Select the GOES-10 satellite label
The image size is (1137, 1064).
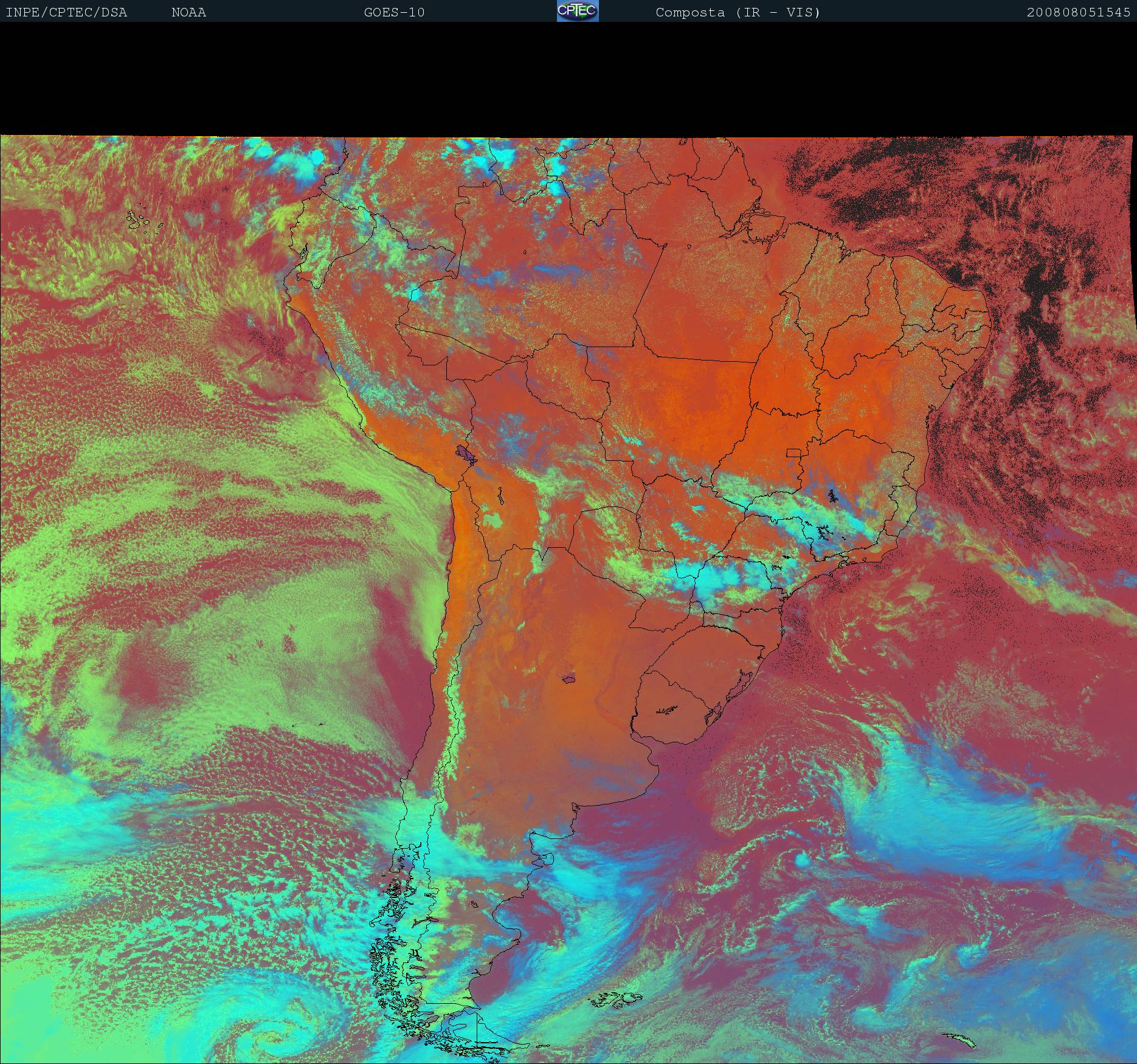pyautogui.click(x=394, y=12)
